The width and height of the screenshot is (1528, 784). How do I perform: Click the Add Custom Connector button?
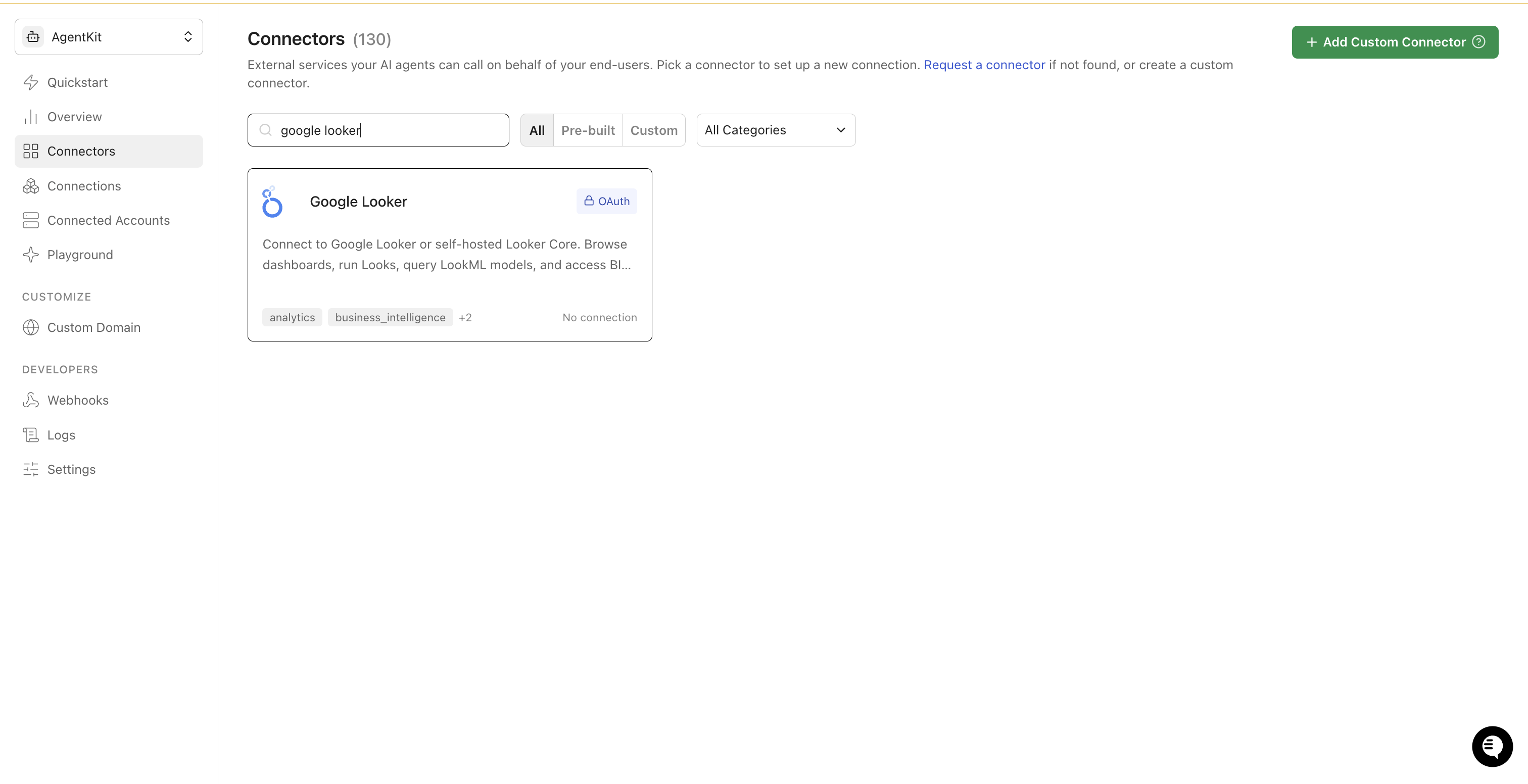point(1395,42)
